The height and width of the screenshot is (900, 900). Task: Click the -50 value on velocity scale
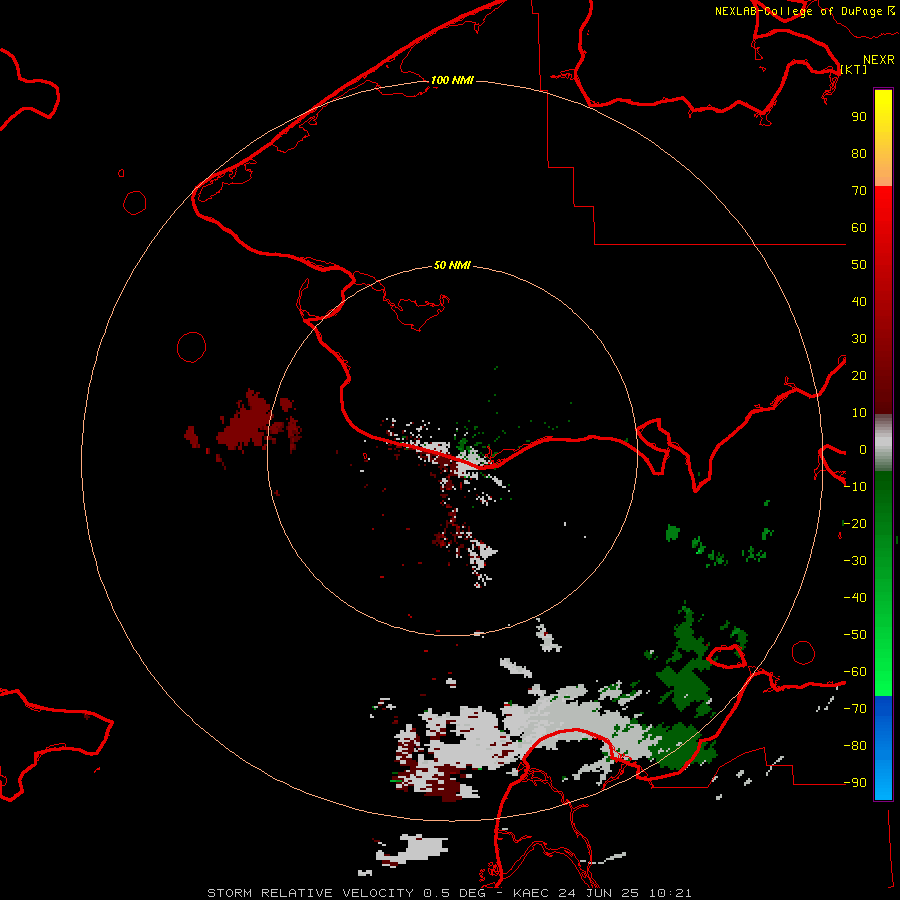855,635
